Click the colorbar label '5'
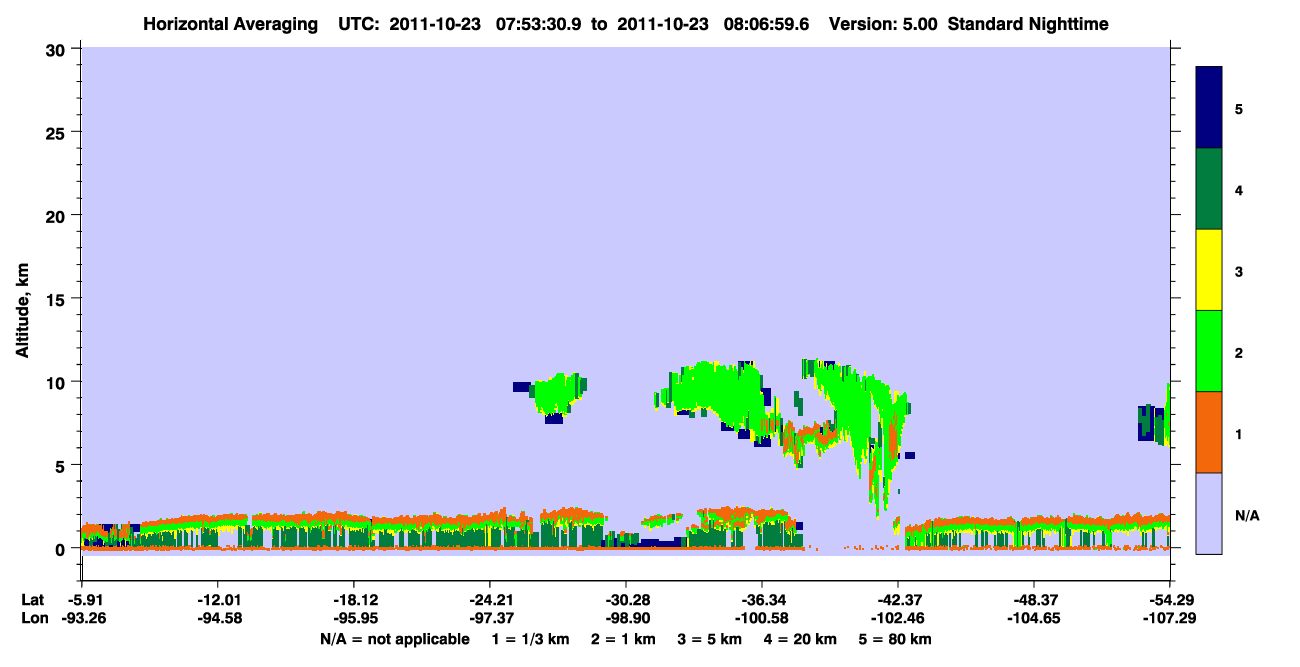 click(x=1239, y=109)
